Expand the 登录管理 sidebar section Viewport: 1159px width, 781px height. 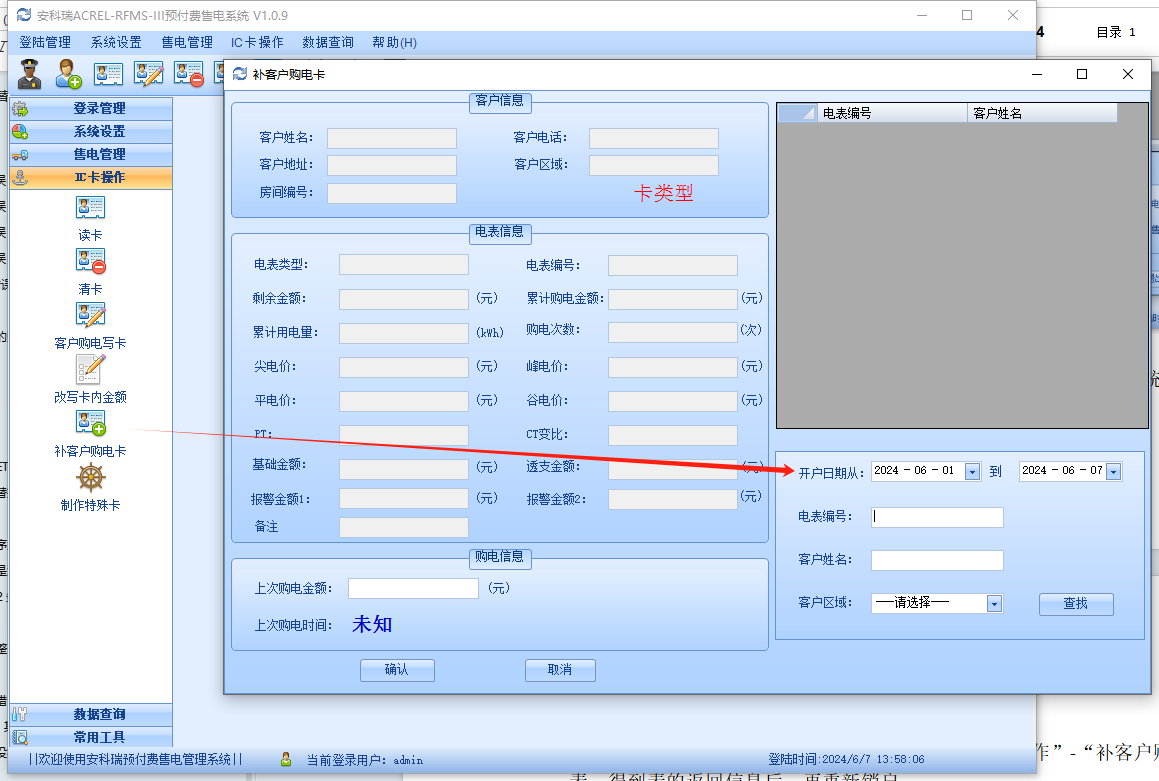tap(91, 108)
